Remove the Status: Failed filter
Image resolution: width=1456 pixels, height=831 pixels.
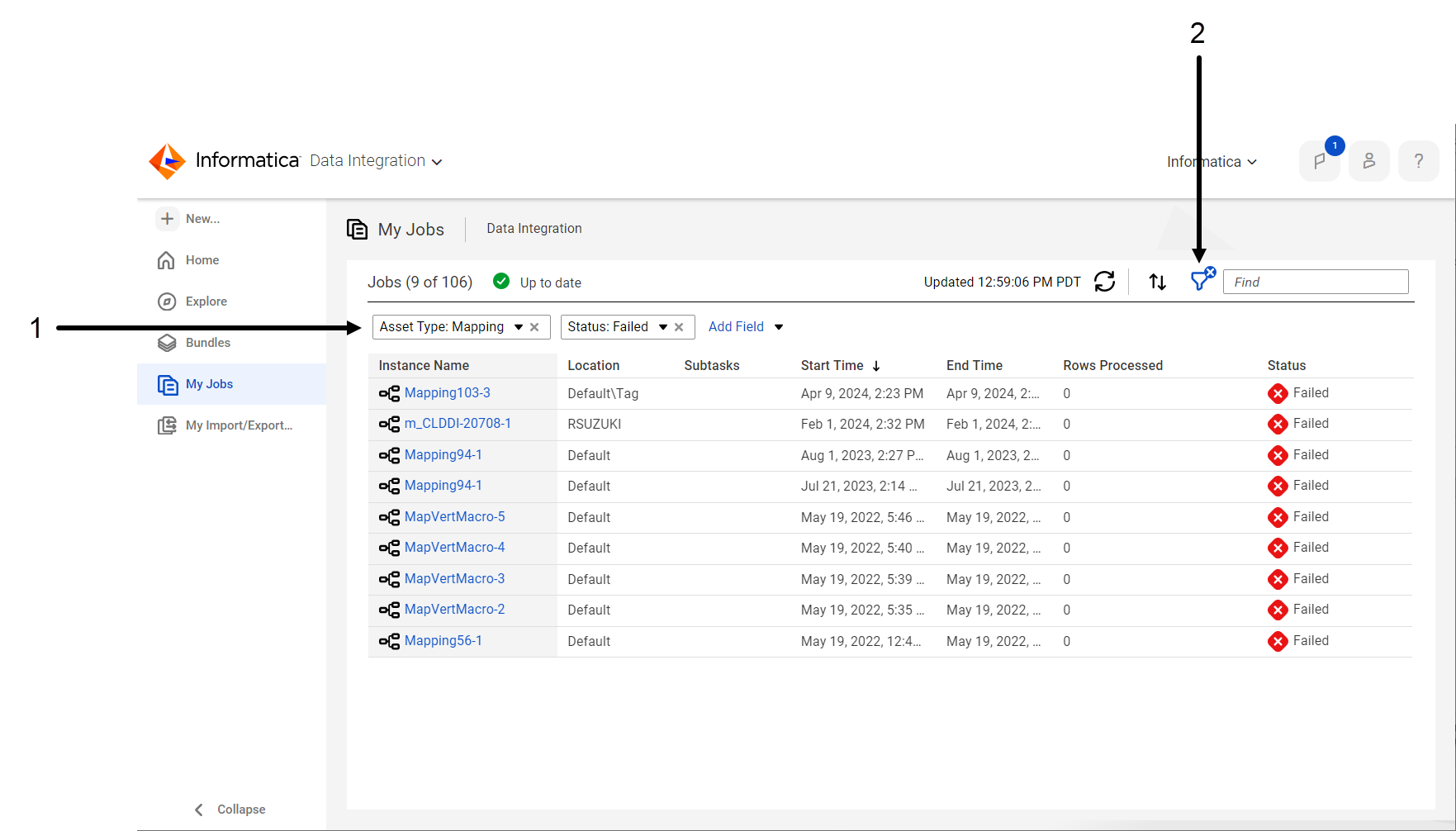point(679,327)
